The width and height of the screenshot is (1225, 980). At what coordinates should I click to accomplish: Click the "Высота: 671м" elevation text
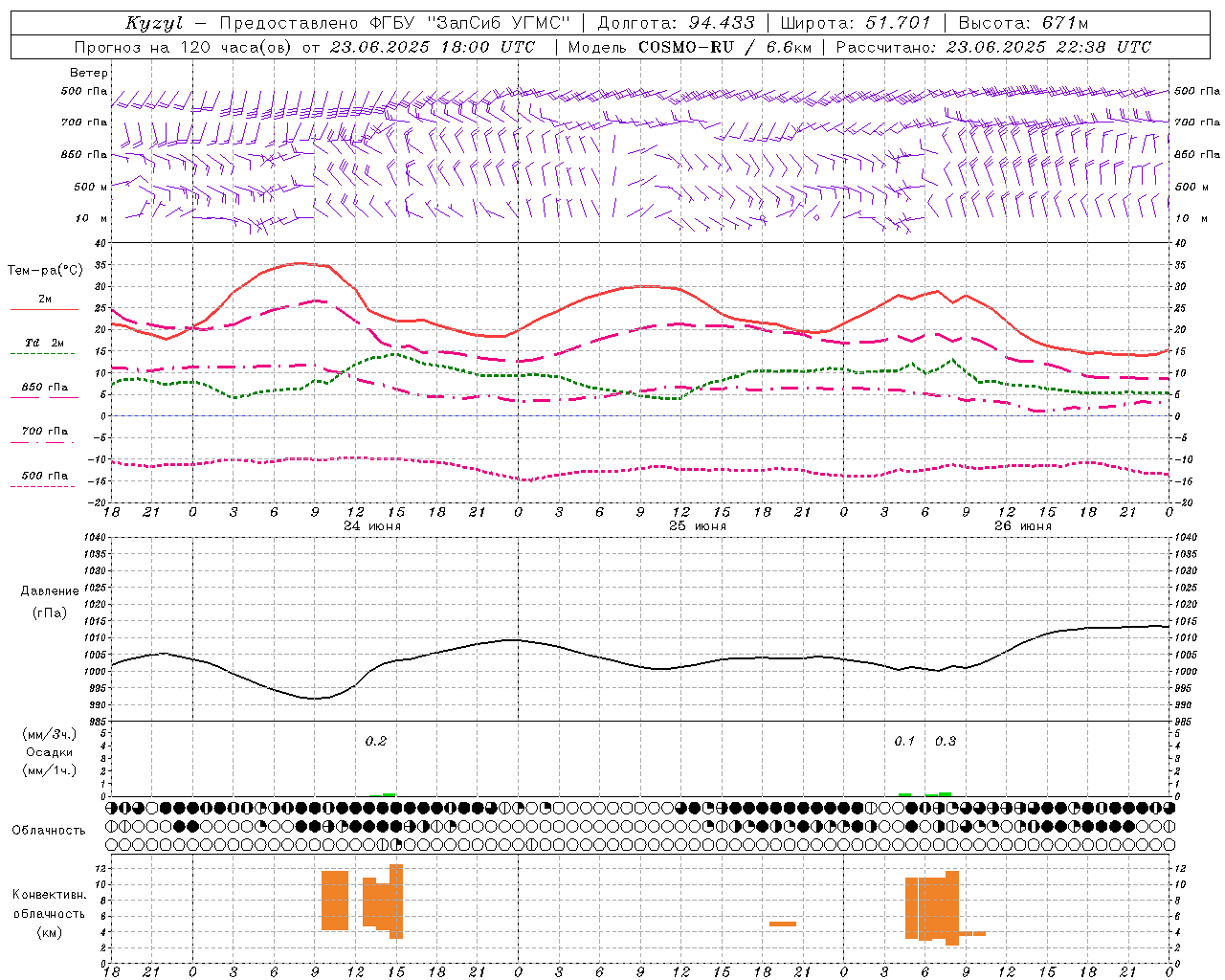1023,23
